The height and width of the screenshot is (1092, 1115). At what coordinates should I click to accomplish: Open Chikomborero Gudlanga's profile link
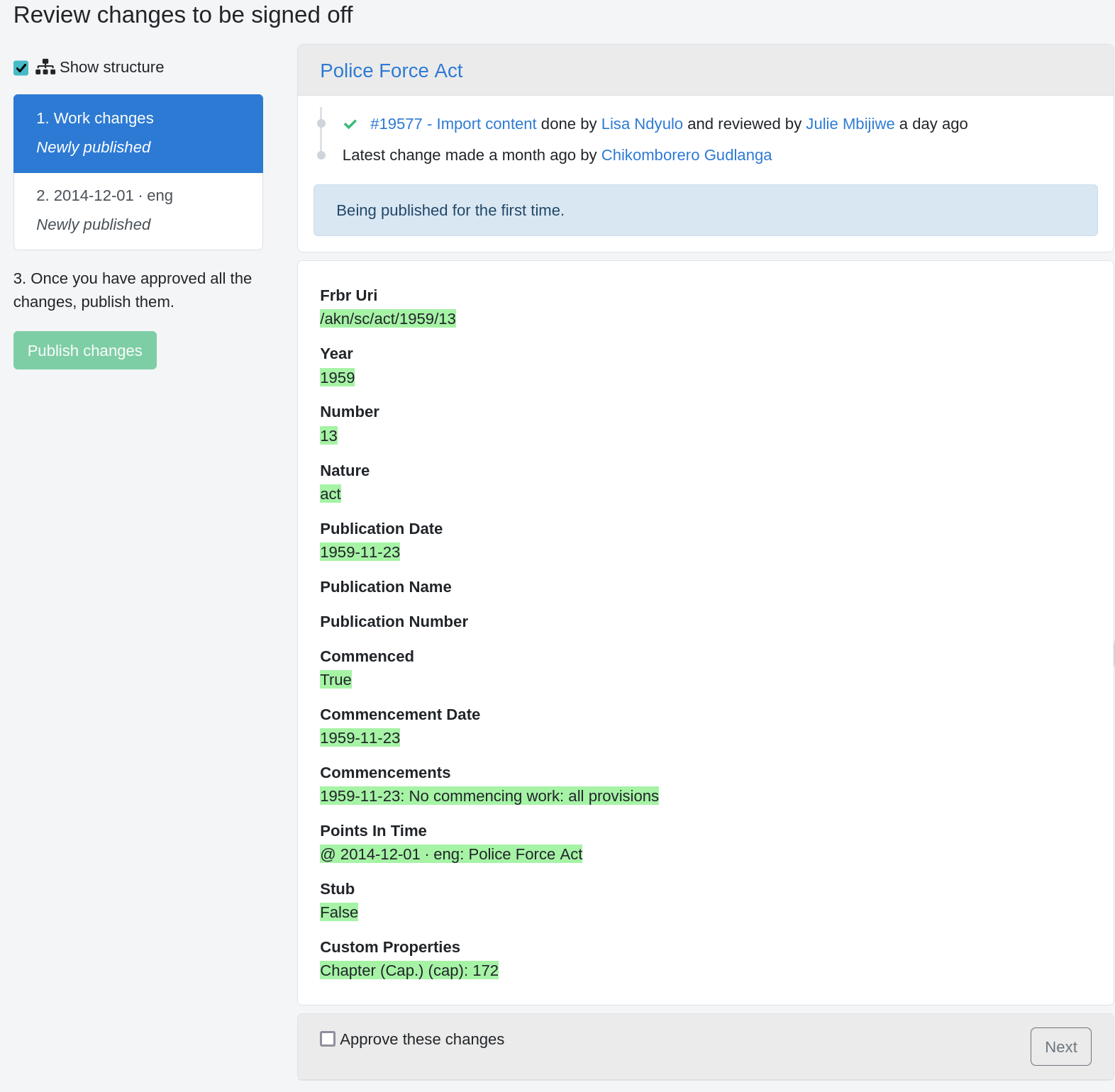click(686, 155)
